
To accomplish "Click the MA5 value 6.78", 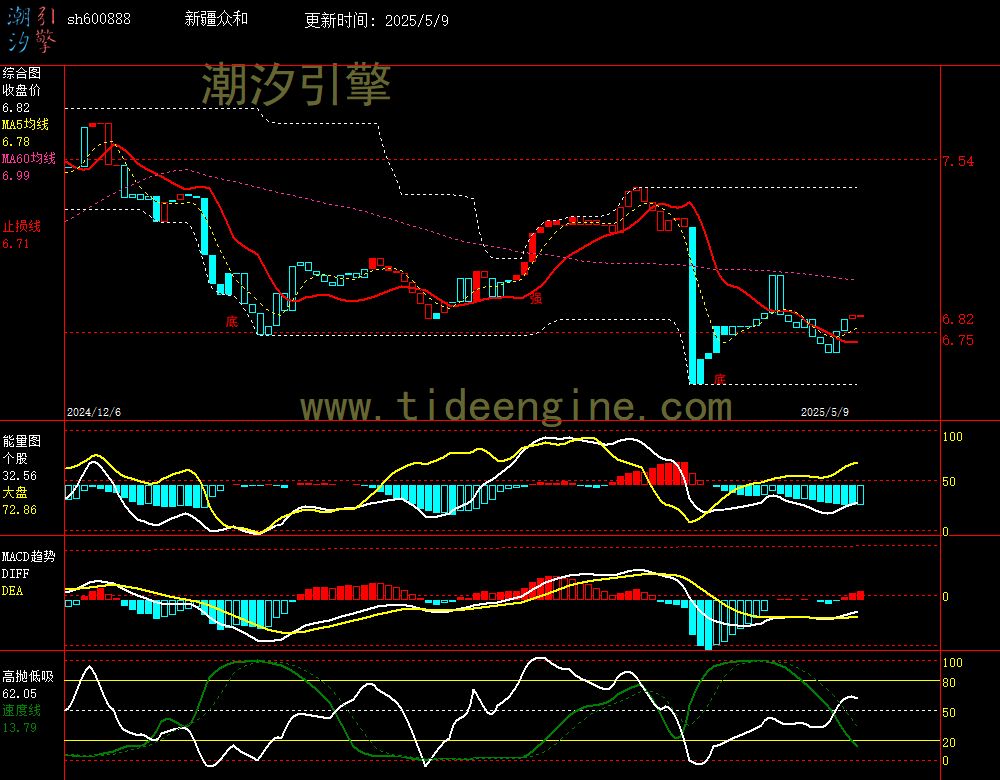I will coord(16,142).
